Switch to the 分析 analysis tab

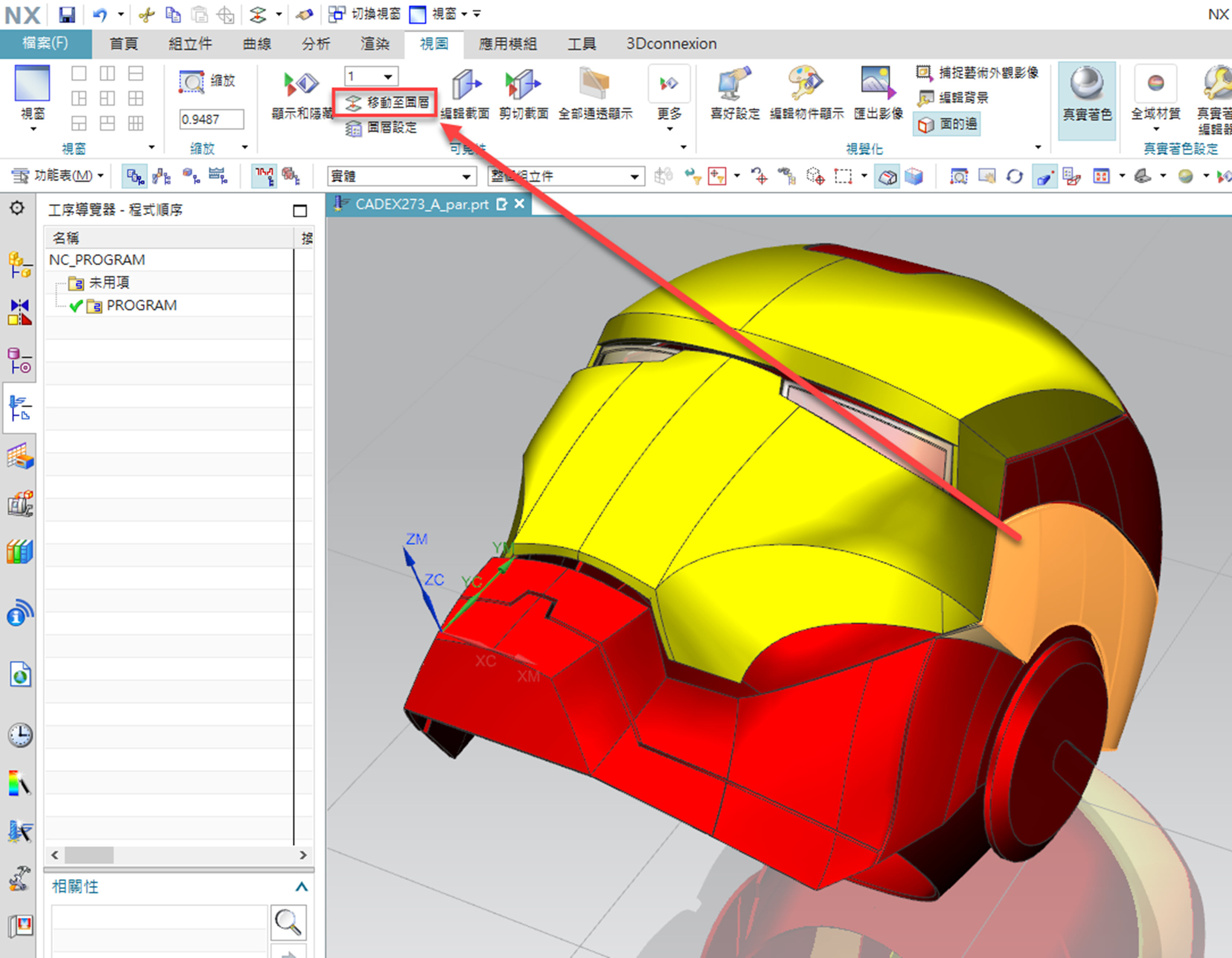[x=316, y=44]
